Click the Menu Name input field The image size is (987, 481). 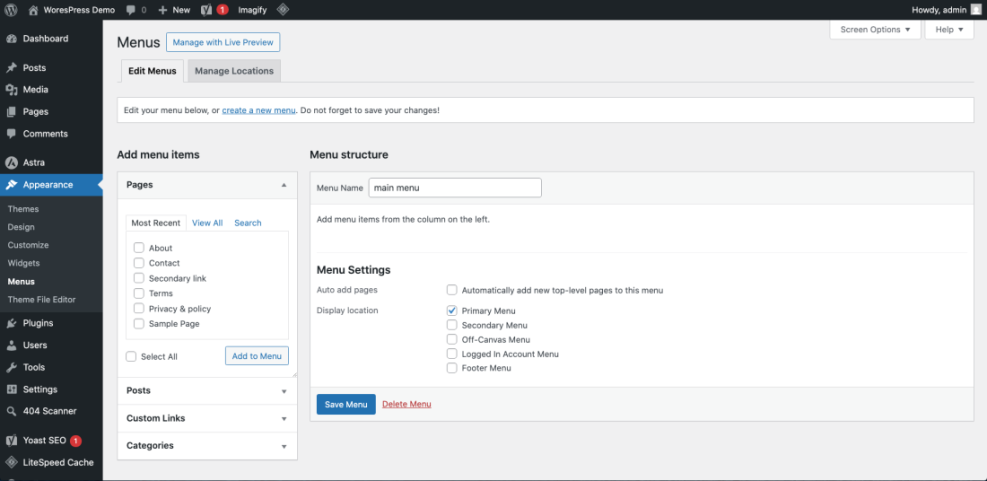(x=454, y=188)
